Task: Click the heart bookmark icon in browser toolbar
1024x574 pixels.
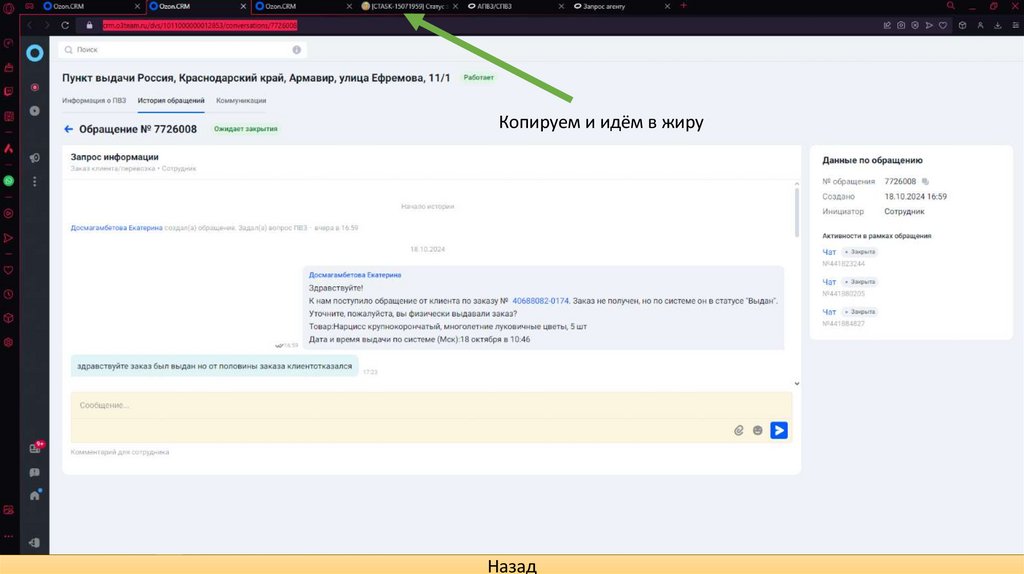Action: point(943,25)
